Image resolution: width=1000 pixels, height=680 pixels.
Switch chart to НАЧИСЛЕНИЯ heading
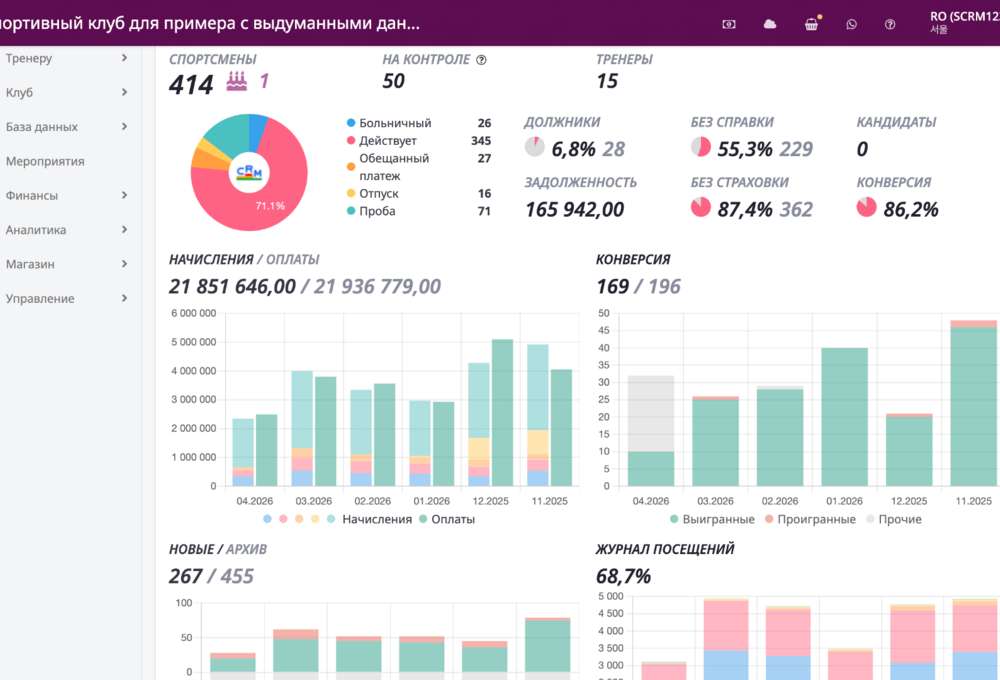click(211, 260)
